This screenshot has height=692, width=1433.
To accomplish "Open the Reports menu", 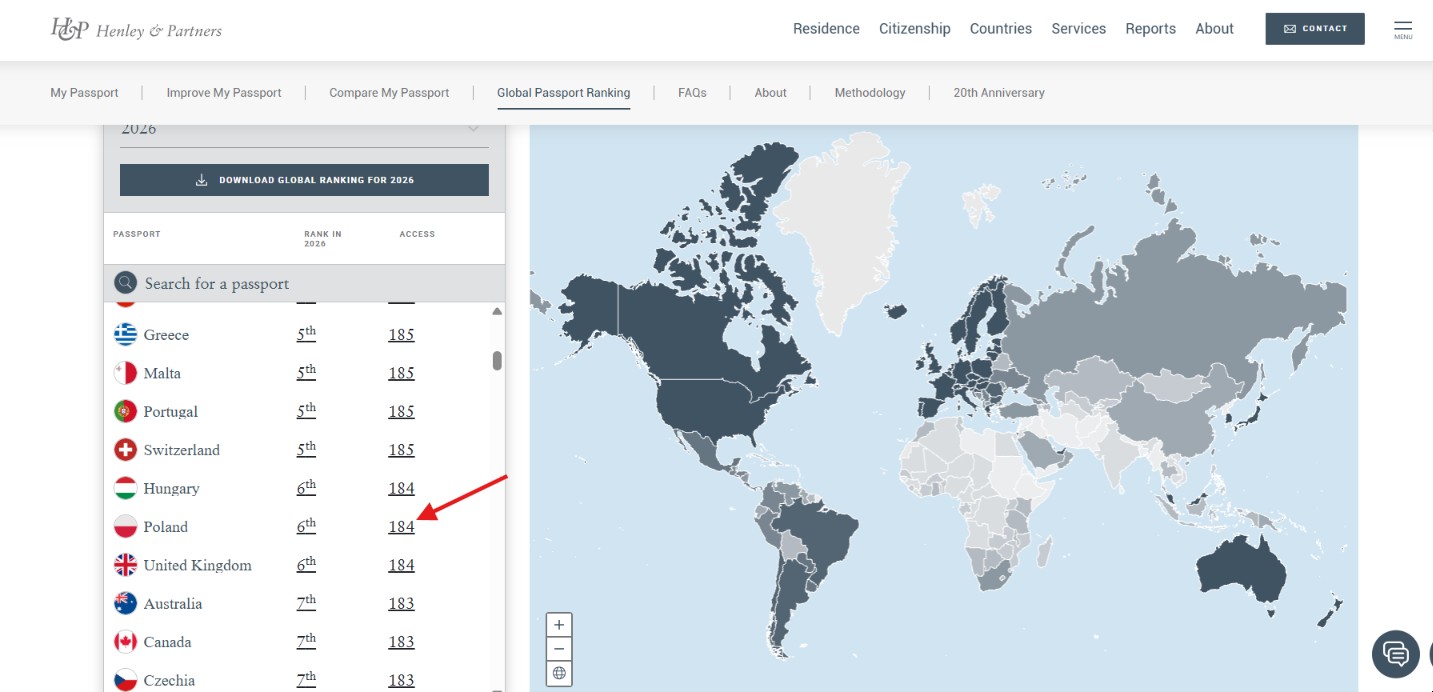I will point(1150,29).
